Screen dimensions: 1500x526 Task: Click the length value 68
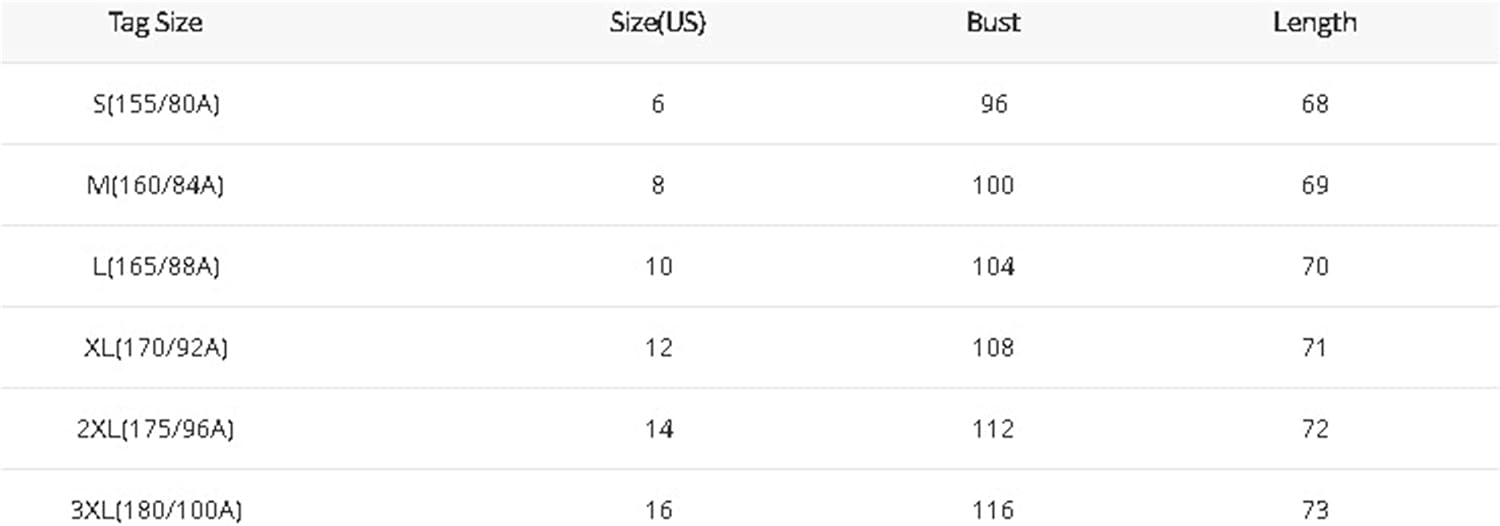(x=1314, y=104)
